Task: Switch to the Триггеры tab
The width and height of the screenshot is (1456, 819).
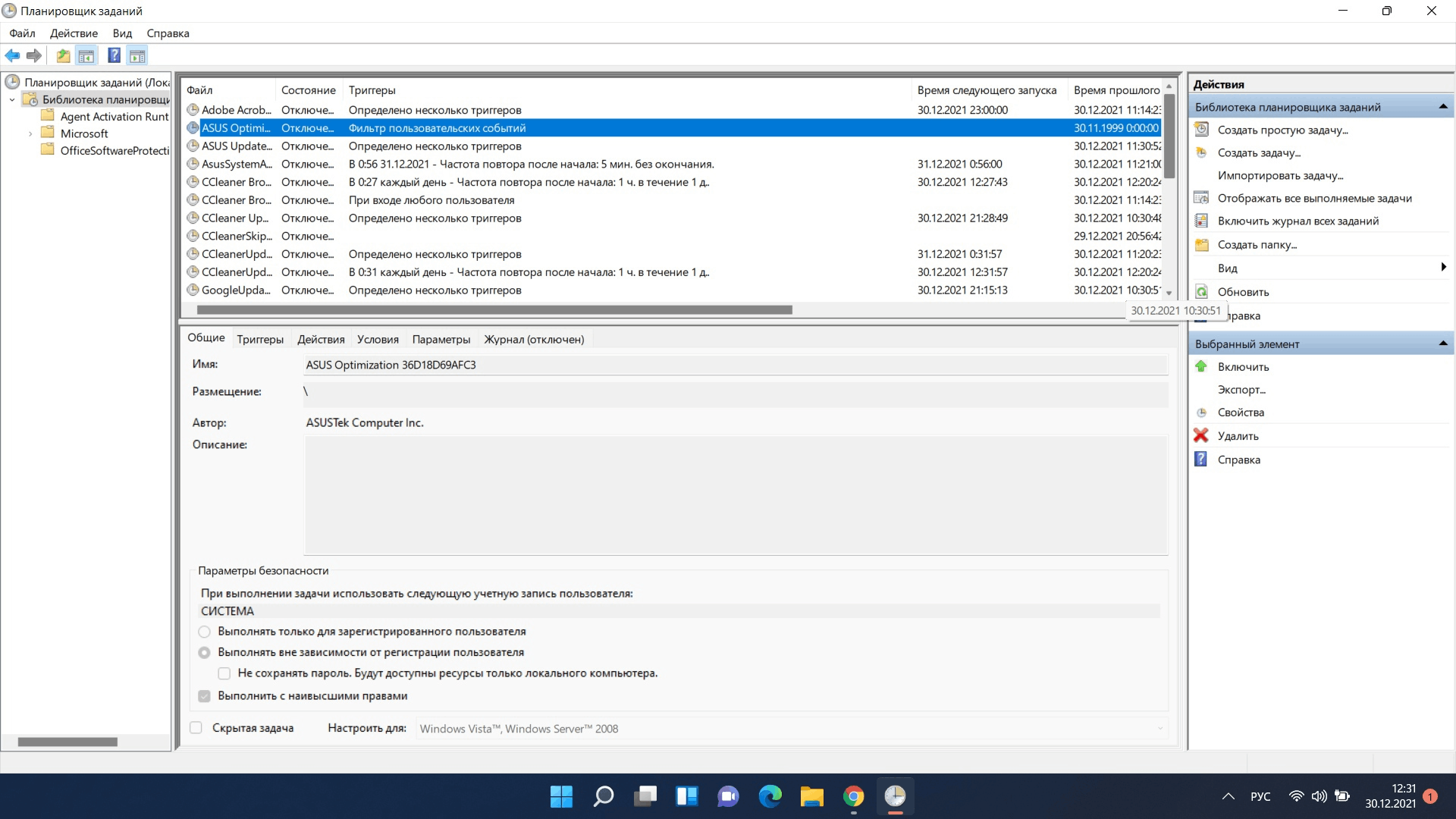Action: [x=260, y=339]
